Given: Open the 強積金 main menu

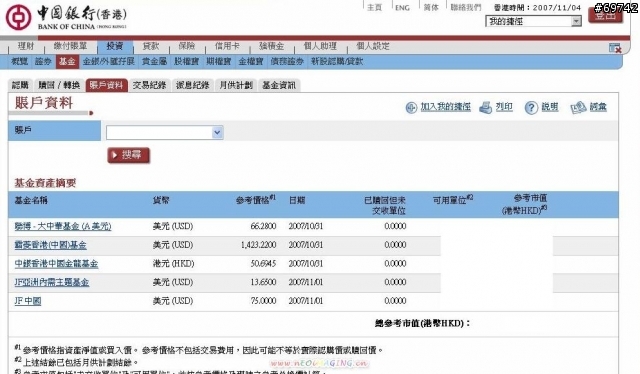Looking at the screenshot, I should (x=271, y=46).
